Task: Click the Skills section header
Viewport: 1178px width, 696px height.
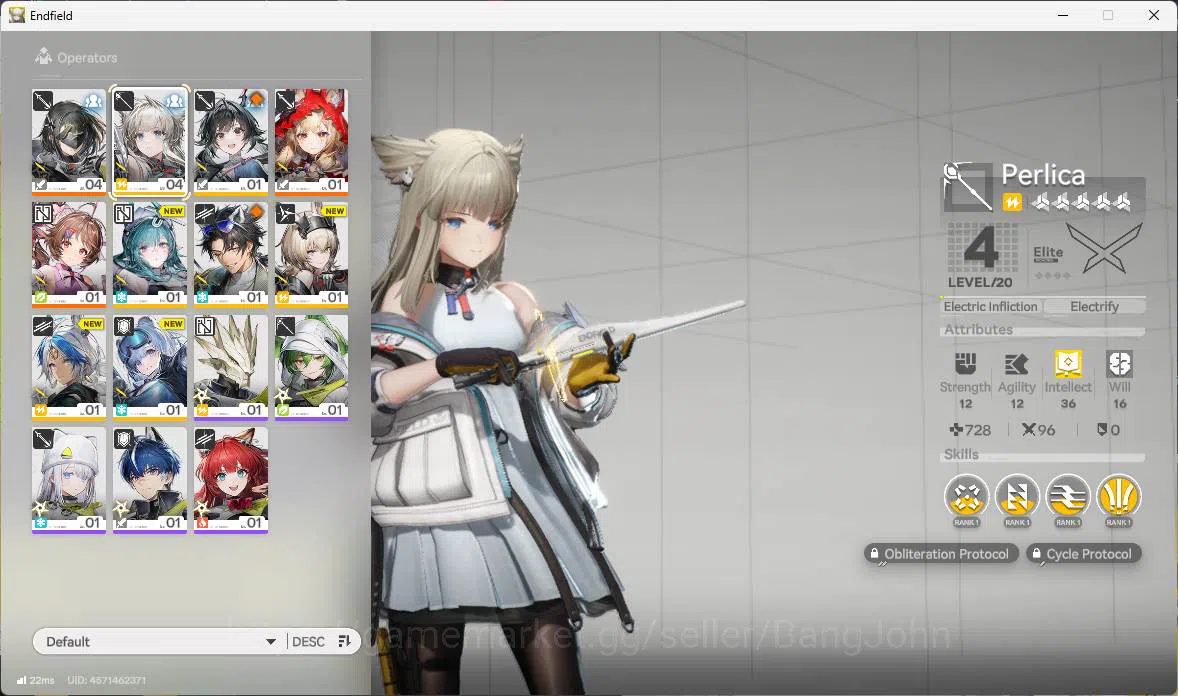Action: pos(961,454)
